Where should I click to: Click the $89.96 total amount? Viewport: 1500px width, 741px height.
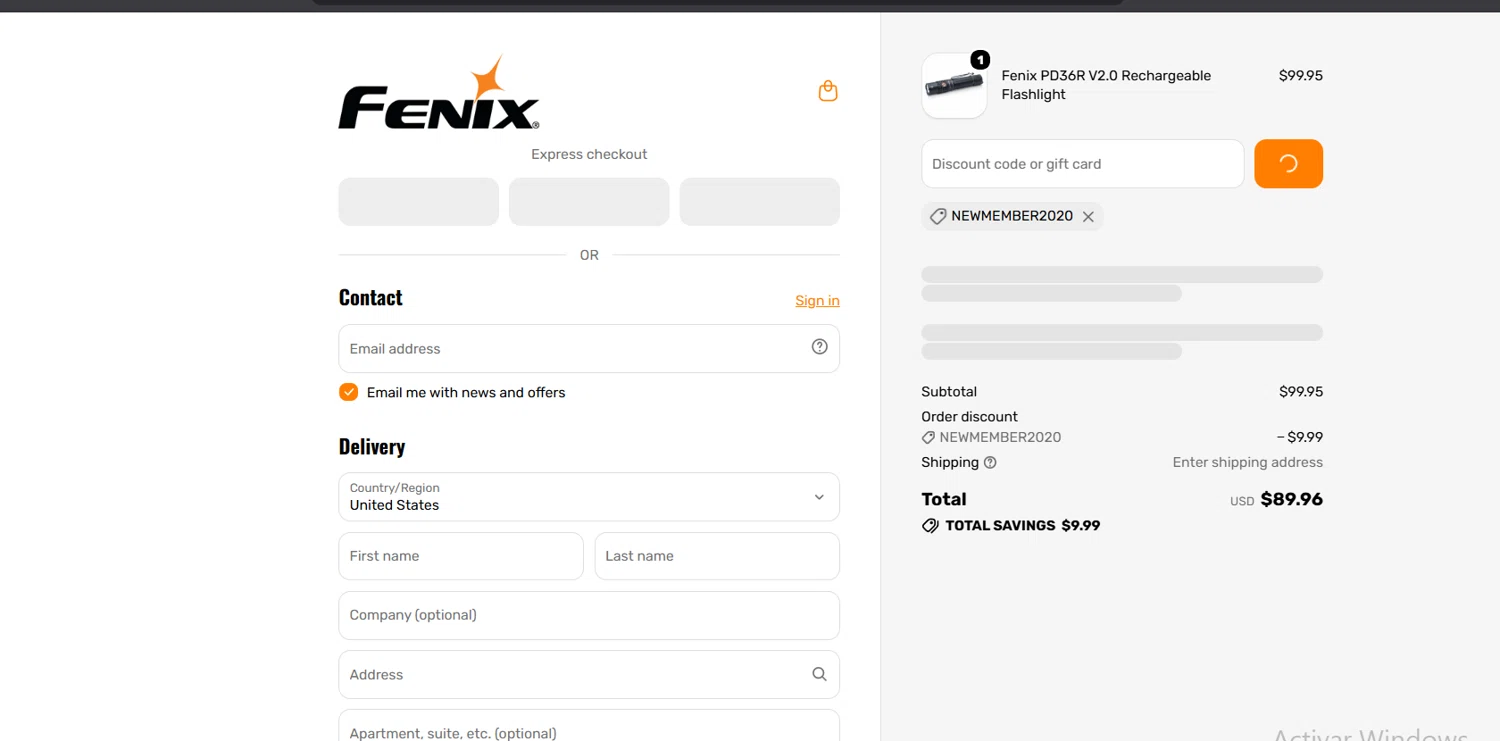[1291, 499]
